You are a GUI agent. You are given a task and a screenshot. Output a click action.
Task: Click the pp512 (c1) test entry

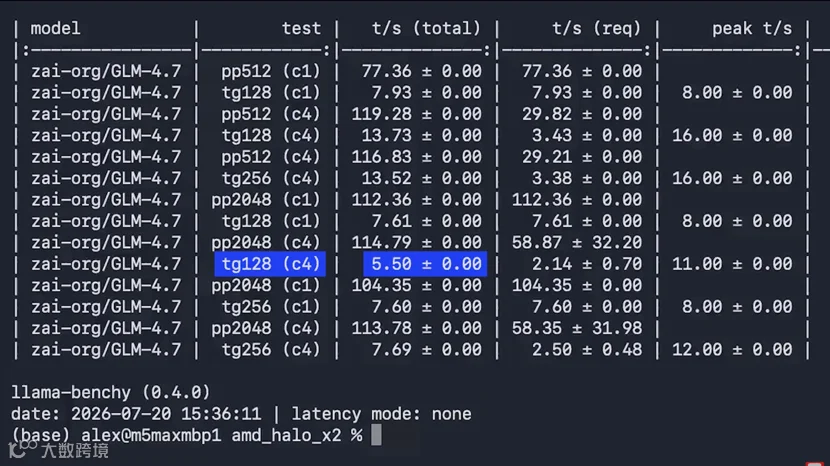pyautogui.click(x=270, y=71)
